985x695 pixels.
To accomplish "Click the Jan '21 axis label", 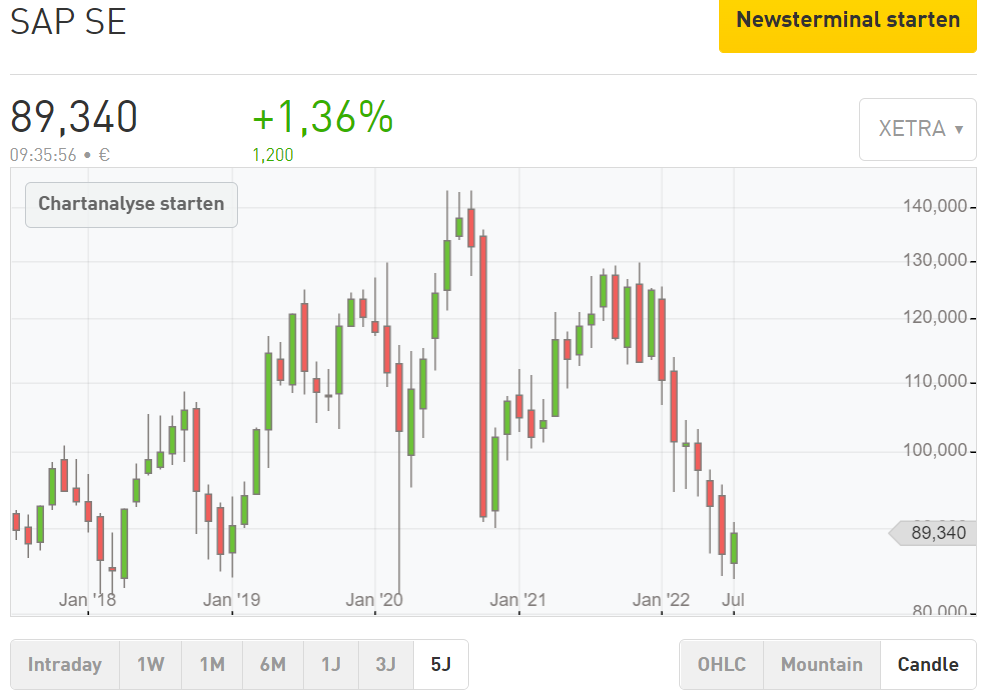I will click(x=518, y=599).
